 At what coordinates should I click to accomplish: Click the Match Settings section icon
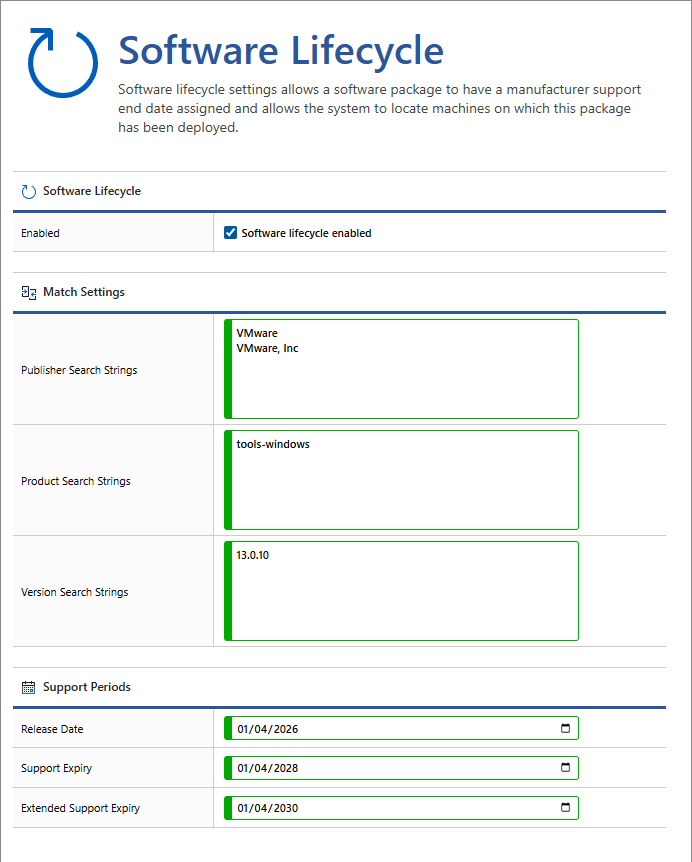(29, 293)
